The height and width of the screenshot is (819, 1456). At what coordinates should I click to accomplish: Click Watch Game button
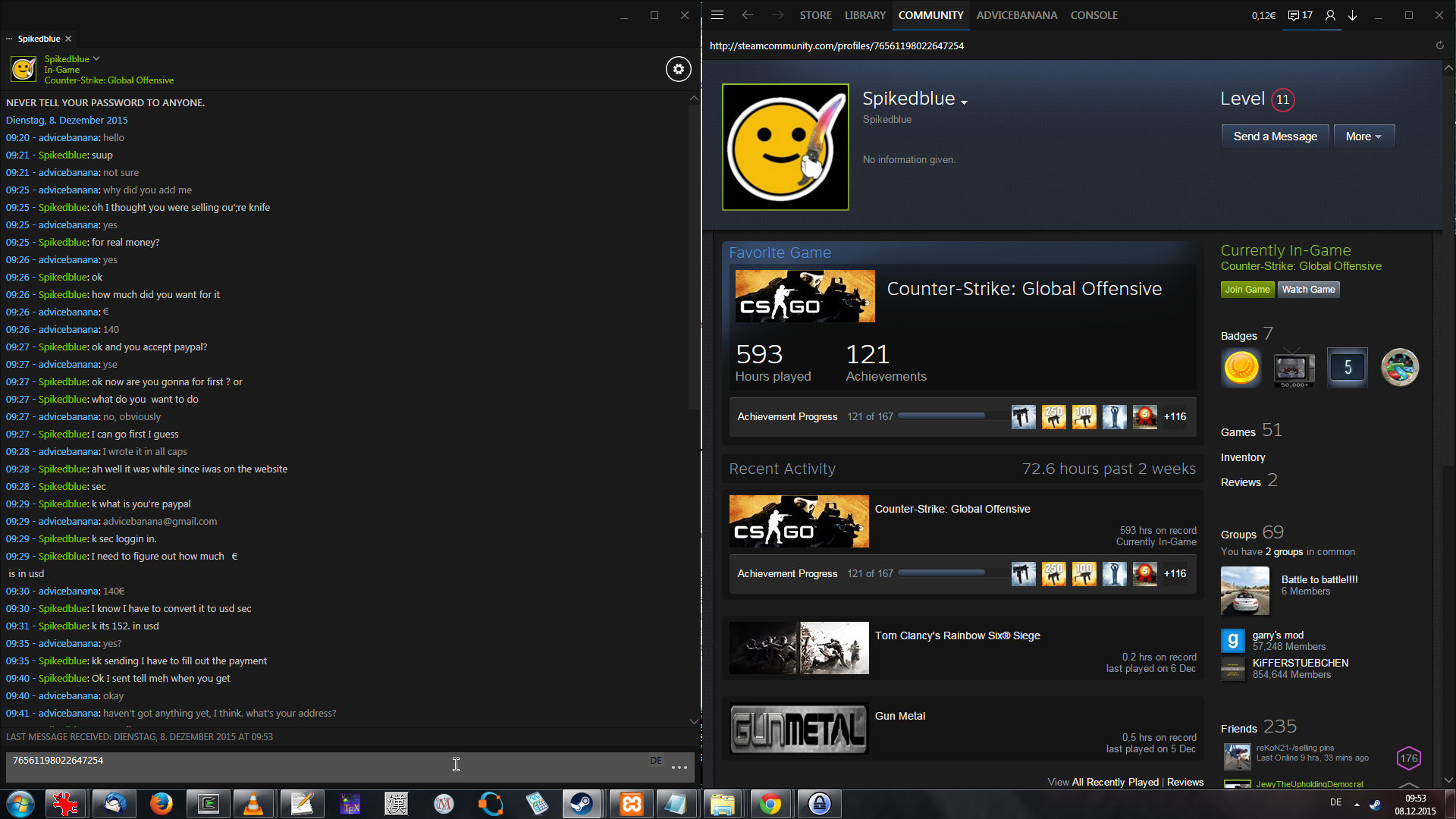click(1308, 290)
